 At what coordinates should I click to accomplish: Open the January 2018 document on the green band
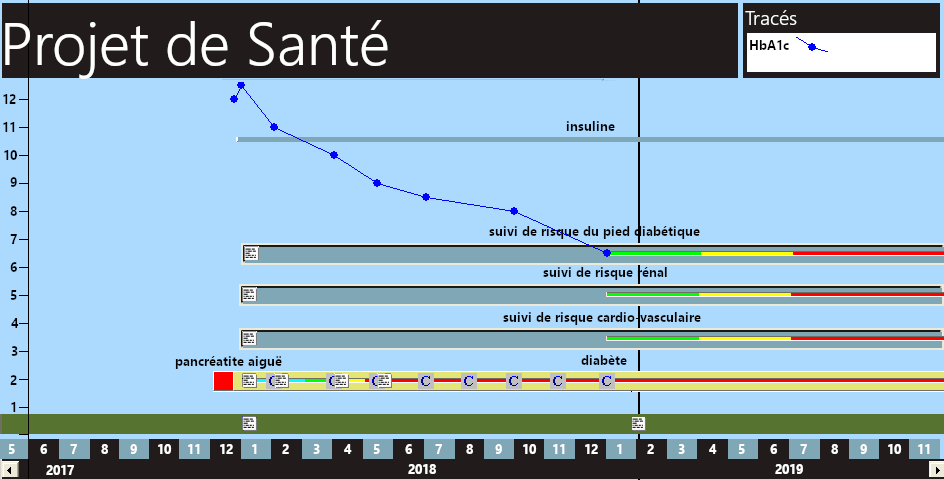click(x=249, y=423)
